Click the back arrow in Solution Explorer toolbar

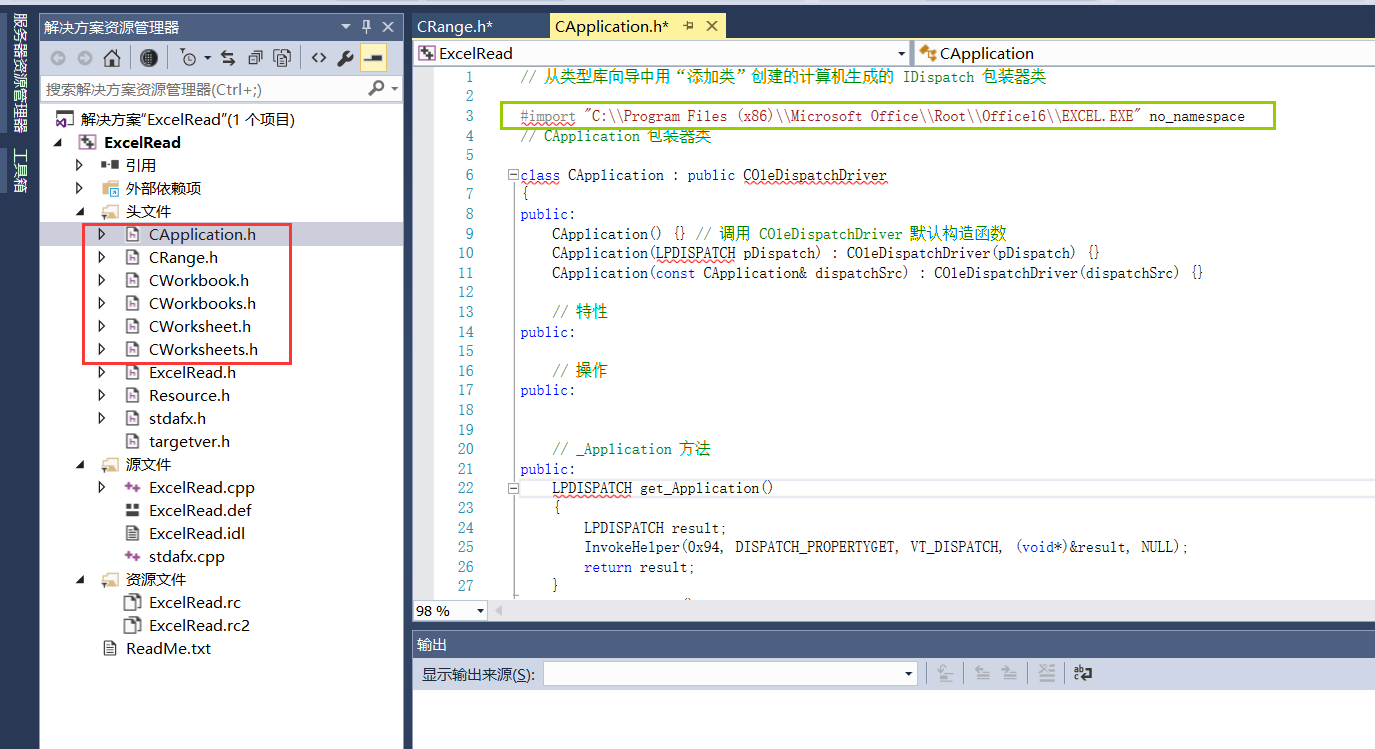coord(58,58)
